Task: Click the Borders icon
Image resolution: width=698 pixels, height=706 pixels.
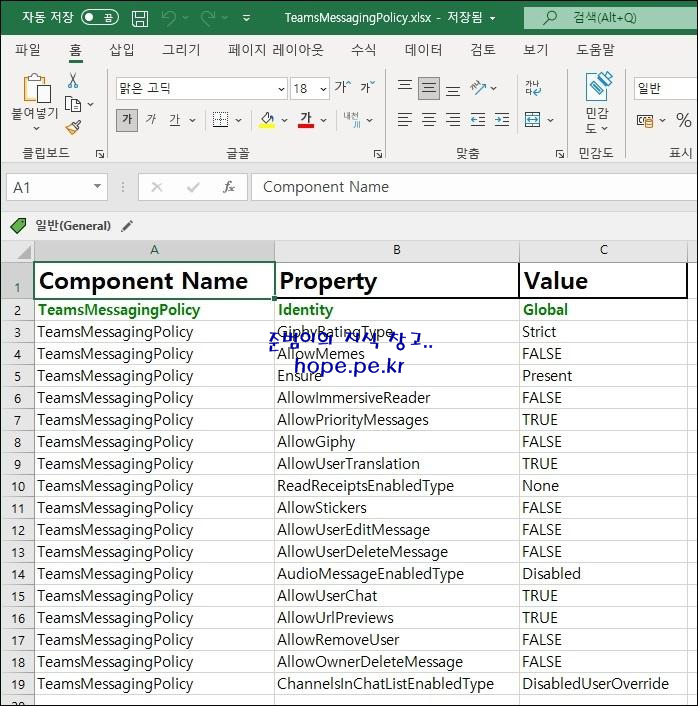Action: pyautogui.click(x=220, y=120)
